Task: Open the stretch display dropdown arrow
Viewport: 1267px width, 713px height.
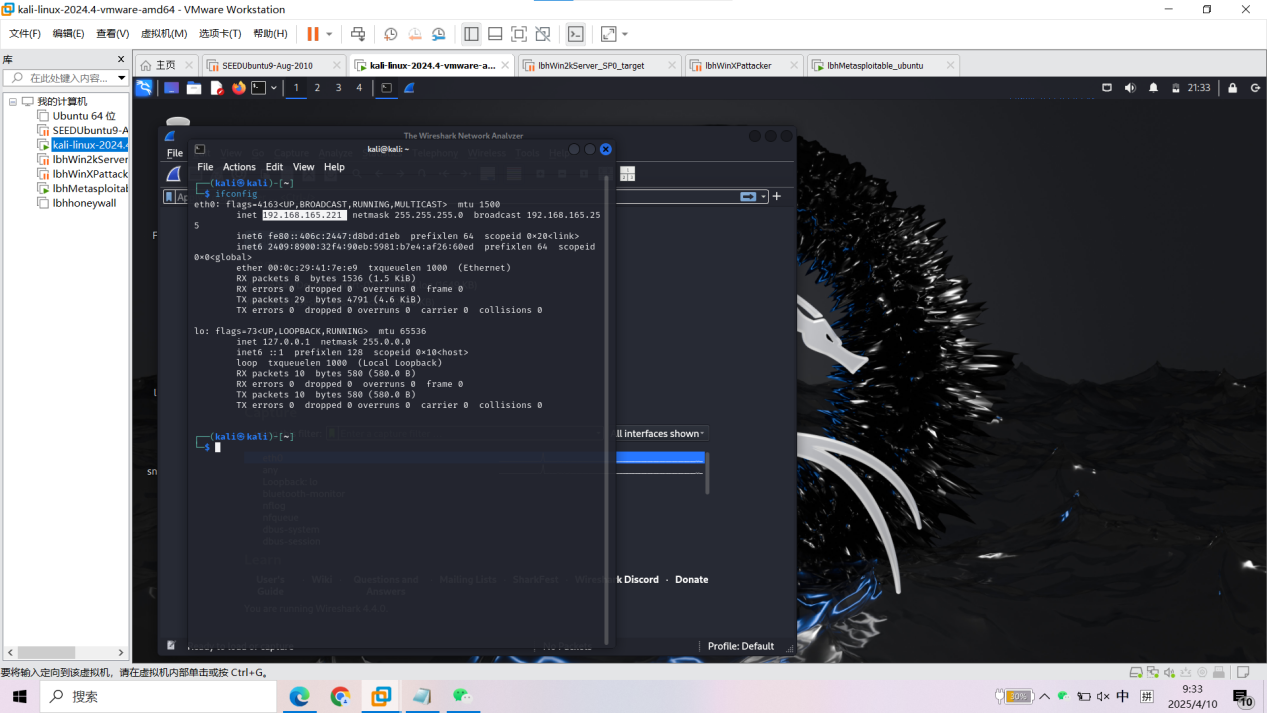Action: [x=625, y=34]
